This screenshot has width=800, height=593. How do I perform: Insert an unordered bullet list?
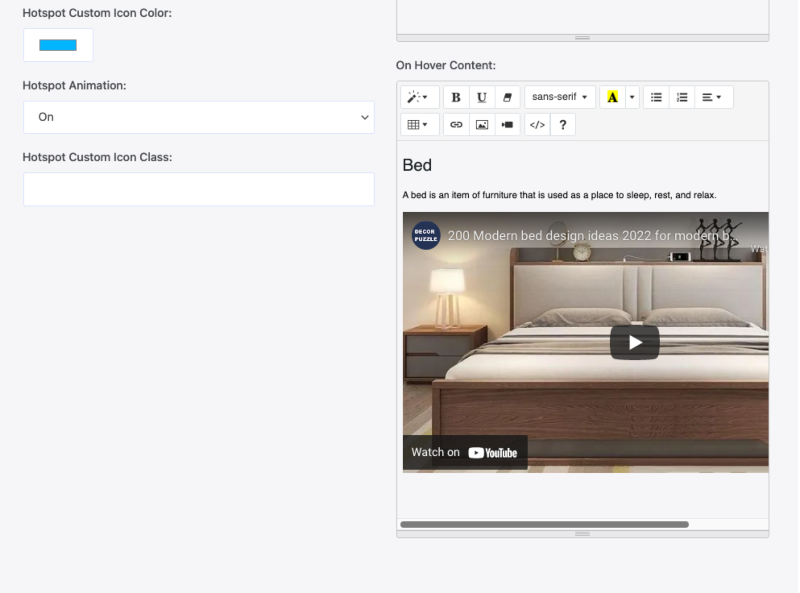tap(656, 97)
